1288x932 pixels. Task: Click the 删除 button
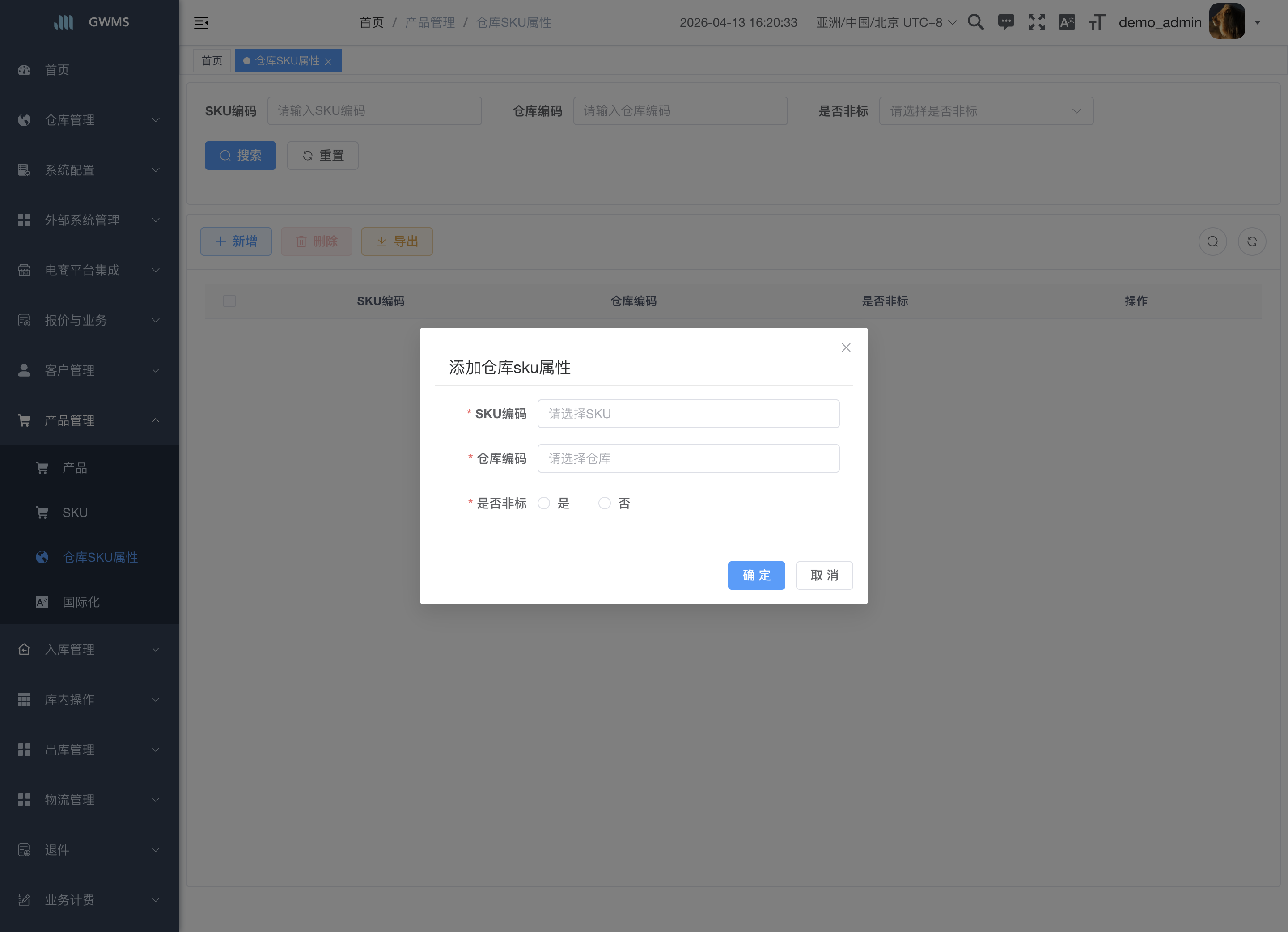(x=316, y=241)
